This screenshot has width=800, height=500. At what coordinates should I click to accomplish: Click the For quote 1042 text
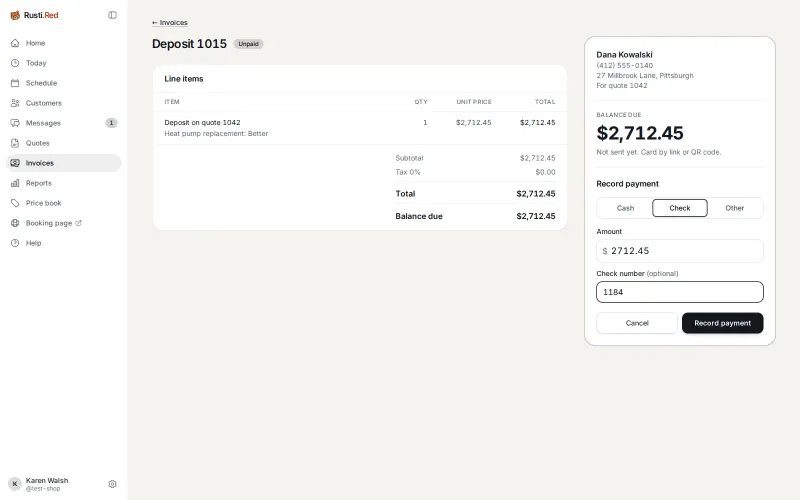pyautogui.click(x=622, y=86)
